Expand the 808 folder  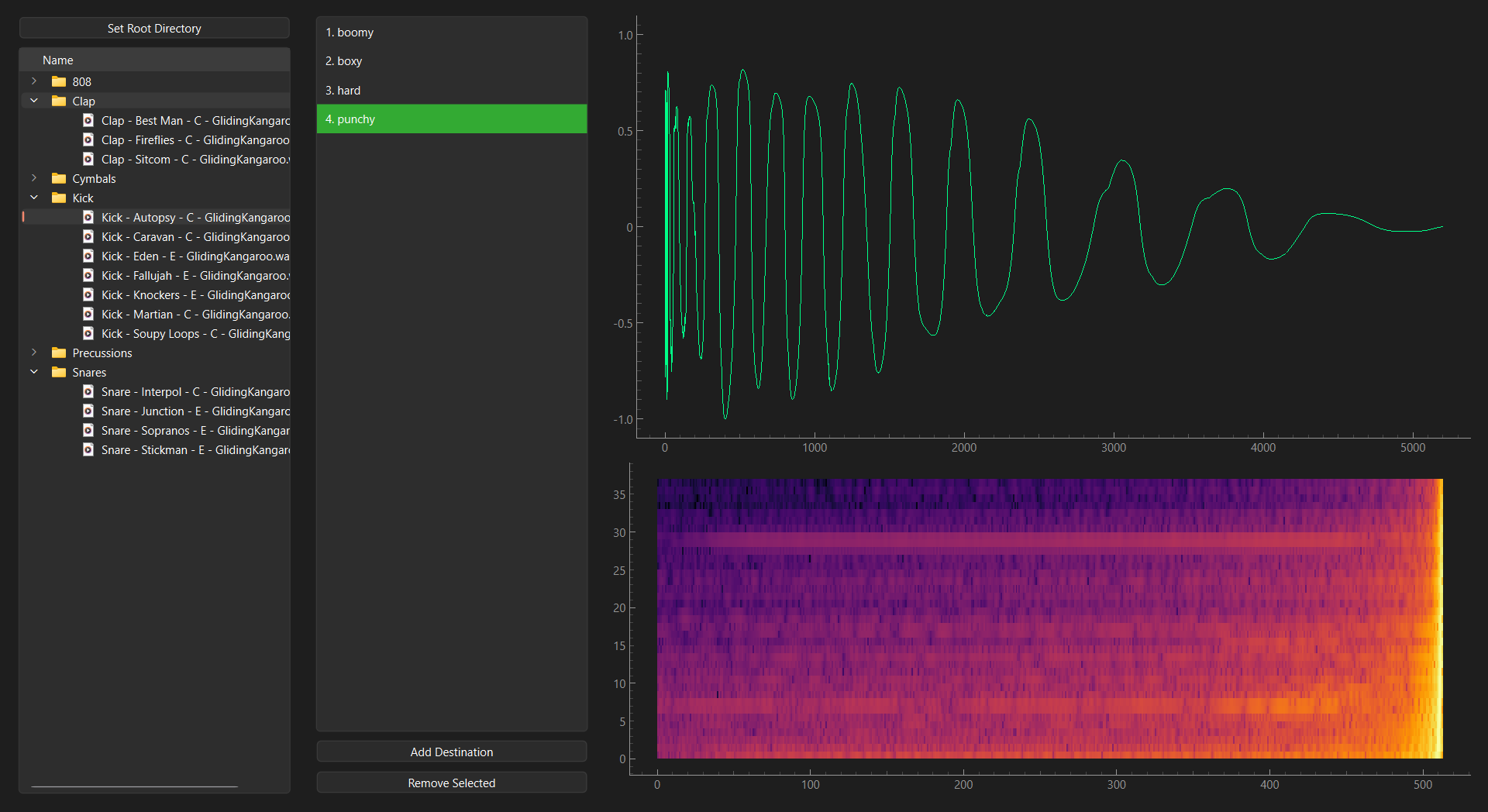coord(34,81)
